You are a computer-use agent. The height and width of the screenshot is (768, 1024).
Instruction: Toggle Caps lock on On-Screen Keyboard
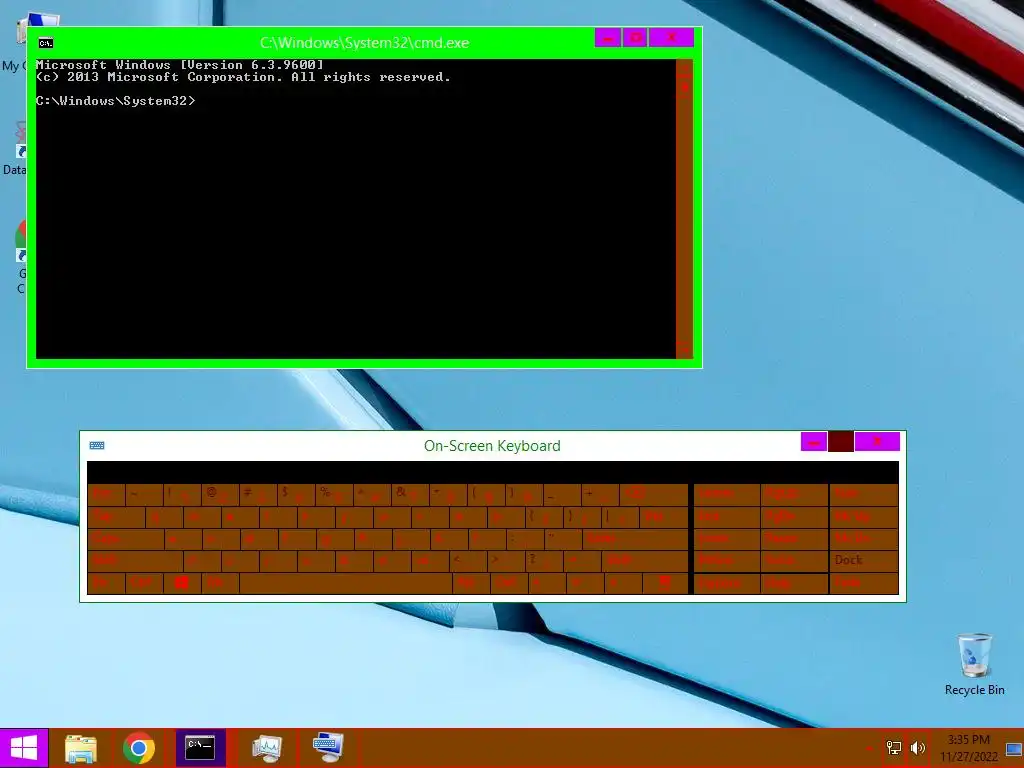click(125, 539)
